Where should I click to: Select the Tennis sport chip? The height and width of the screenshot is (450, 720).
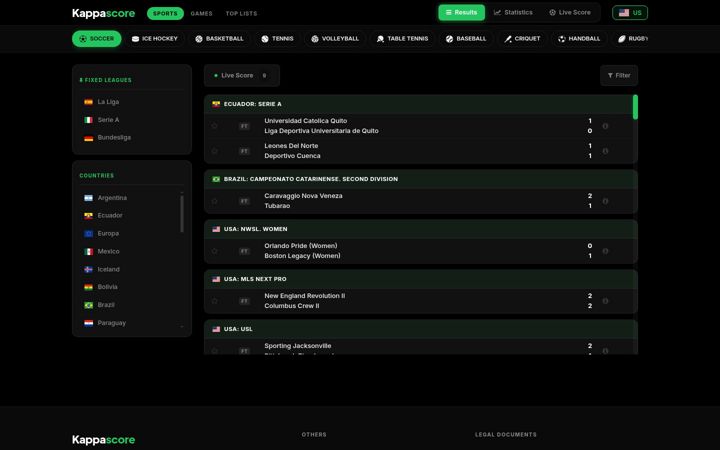(x=277, y=39)
